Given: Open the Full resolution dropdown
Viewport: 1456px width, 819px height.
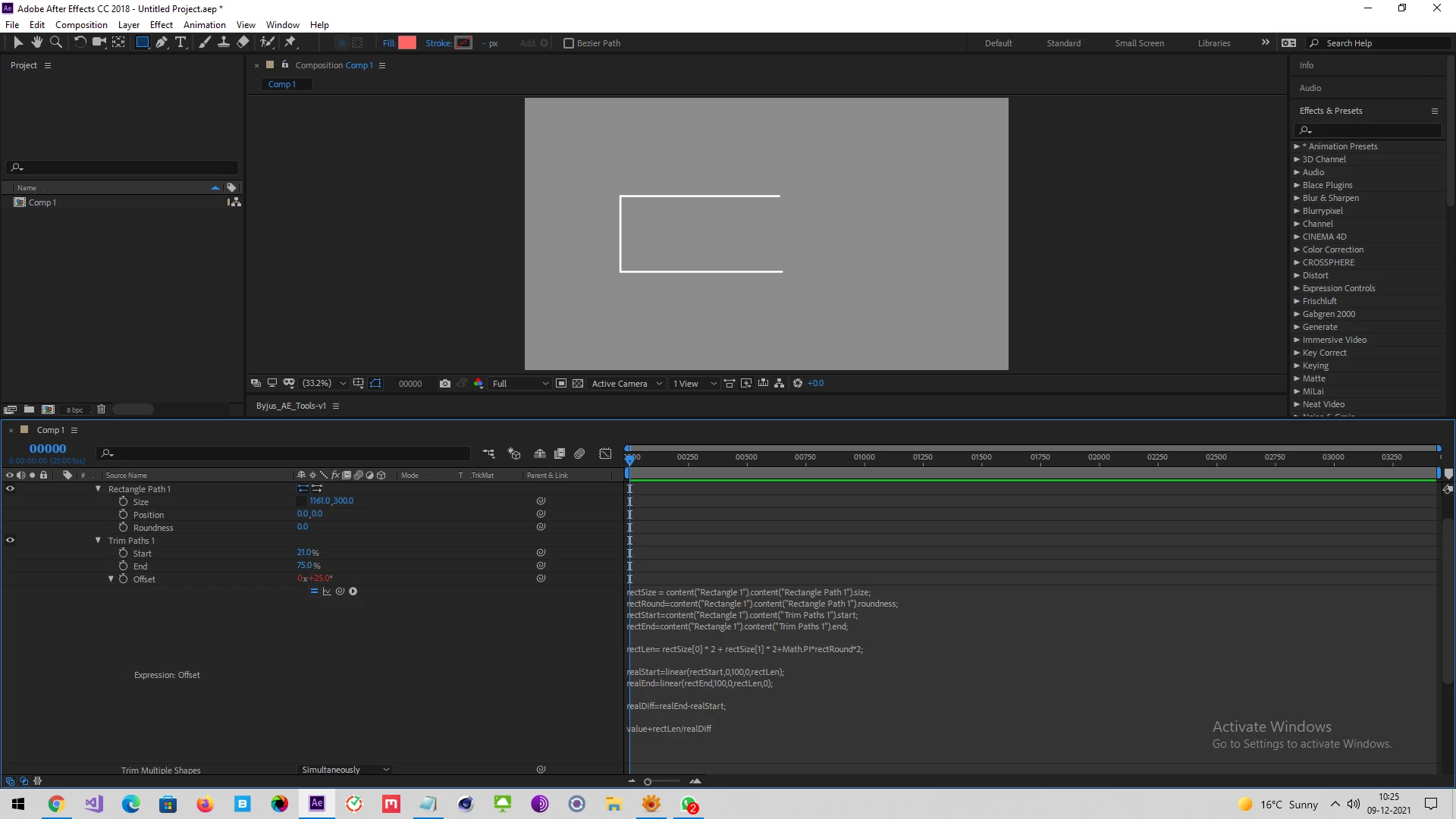Looking at the screenshot, I should click(x=520, y=384).
